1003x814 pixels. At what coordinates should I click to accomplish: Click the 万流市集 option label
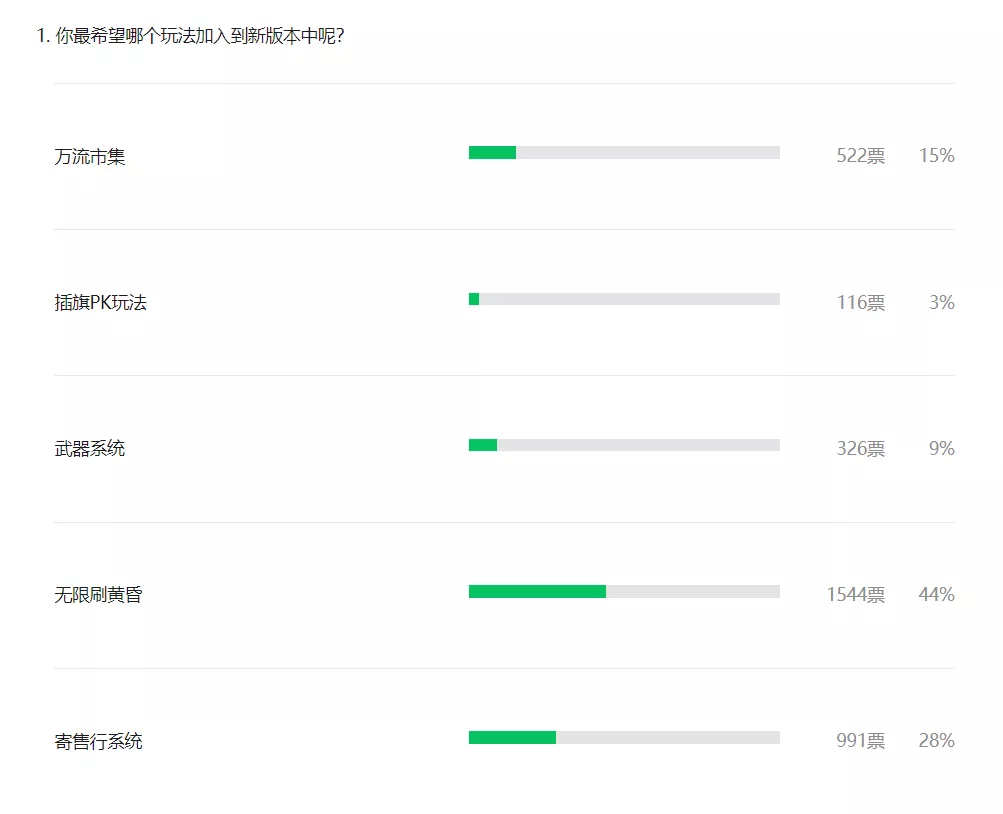tap(90, 156)
